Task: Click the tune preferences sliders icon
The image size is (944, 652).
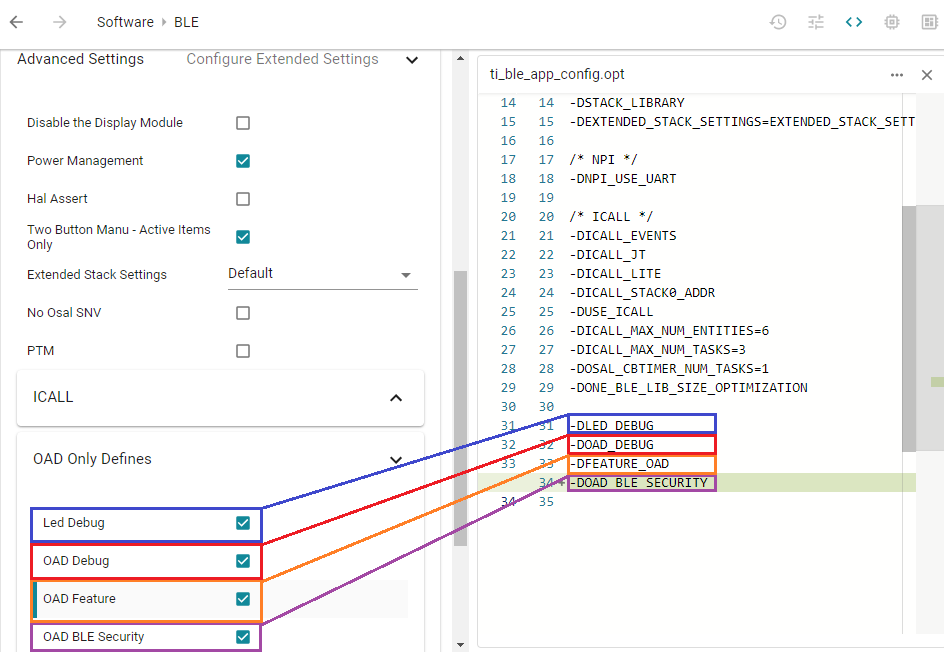Action: (x=816, y=21)
